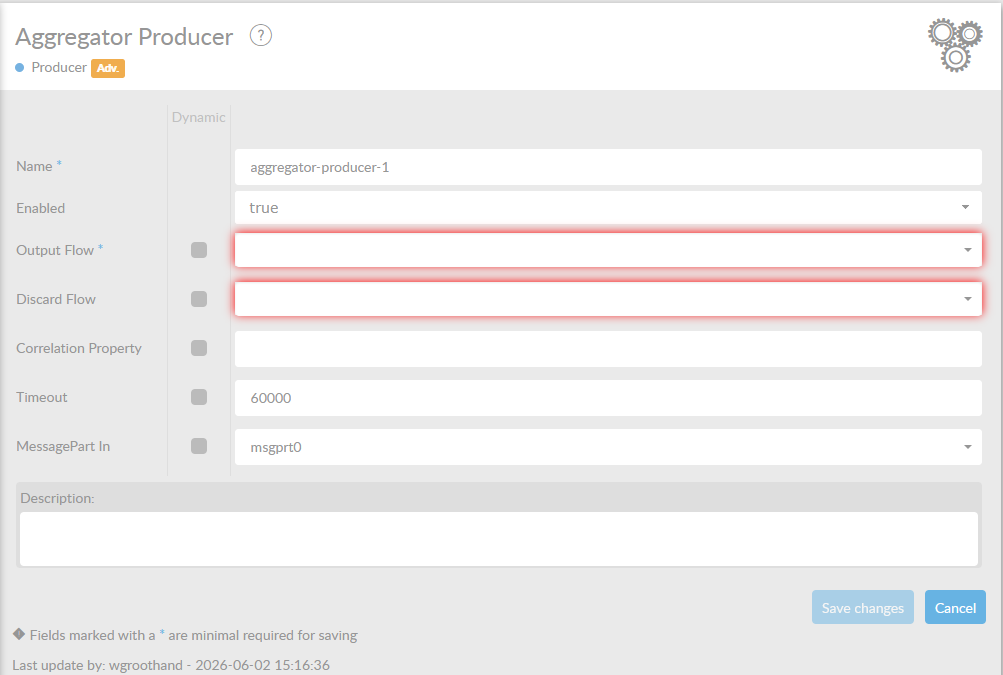Open the Enabled dropdown showing true

608,207
